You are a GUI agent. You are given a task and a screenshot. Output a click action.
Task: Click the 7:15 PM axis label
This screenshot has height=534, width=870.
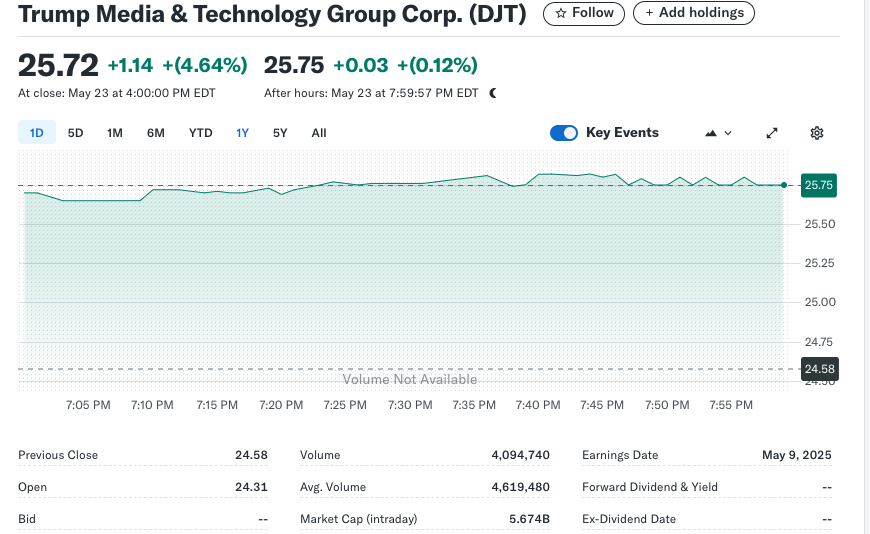click(217, 405)
